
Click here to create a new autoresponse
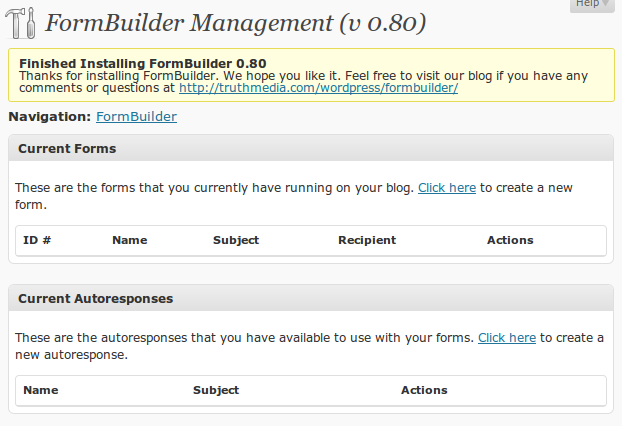pyautogui.click(x=507, y=338)
